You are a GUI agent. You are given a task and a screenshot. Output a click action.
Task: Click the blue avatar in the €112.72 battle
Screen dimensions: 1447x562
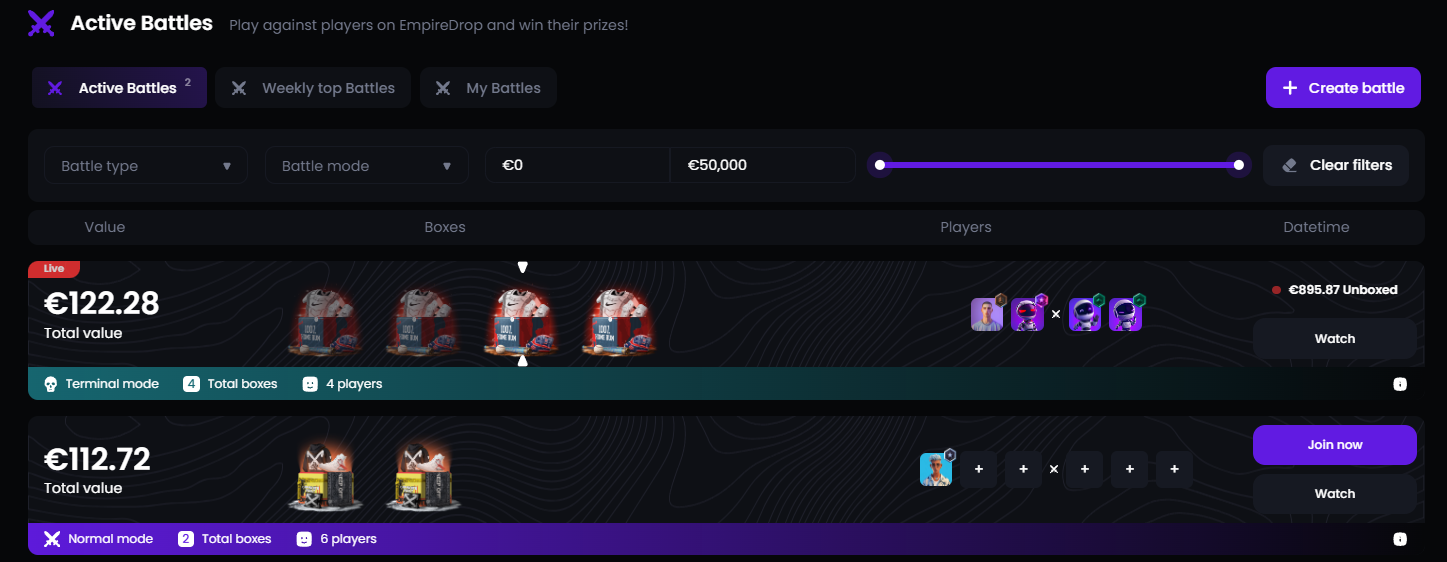click(936, 469)
